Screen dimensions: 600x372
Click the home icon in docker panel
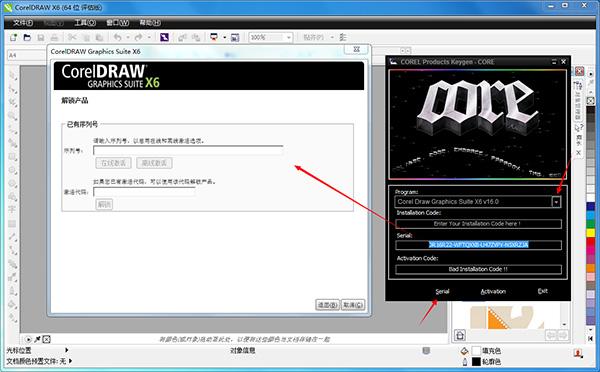[x=460, y=335]
